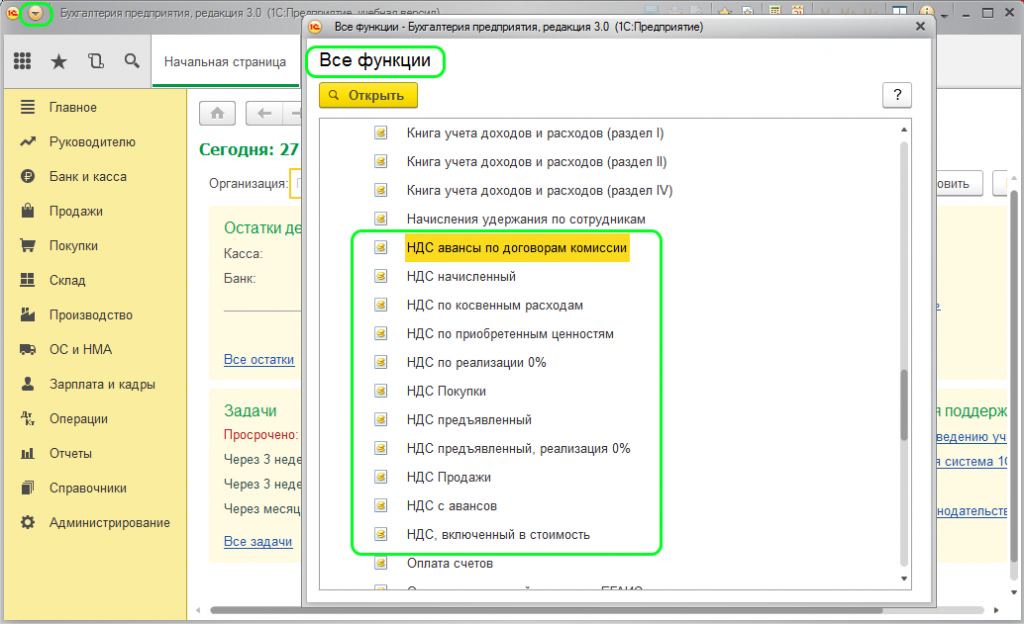Screen dimensions: 1024x624
Task: Click the question mark help button
Action: point(897,95)
